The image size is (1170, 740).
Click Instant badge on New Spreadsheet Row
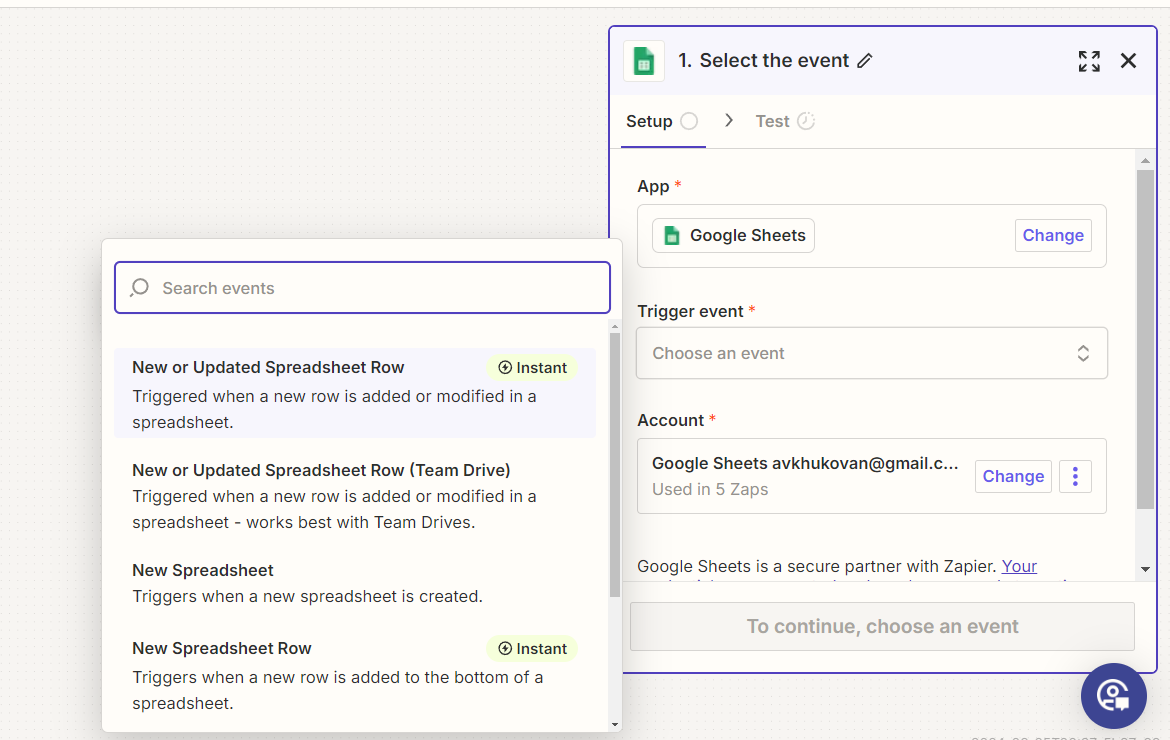coord(532,649)
